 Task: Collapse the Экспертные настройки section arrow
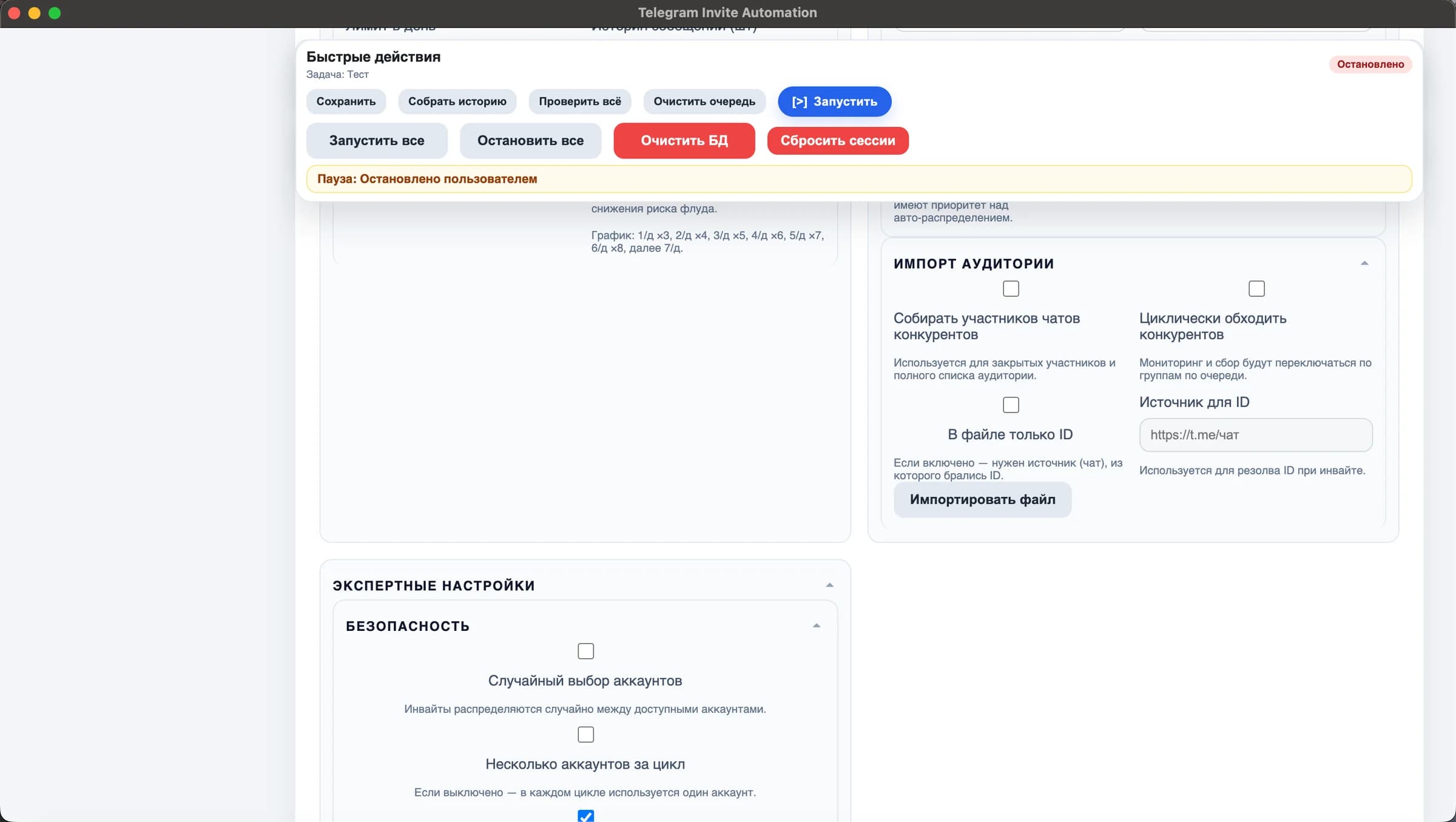point(829,585)
